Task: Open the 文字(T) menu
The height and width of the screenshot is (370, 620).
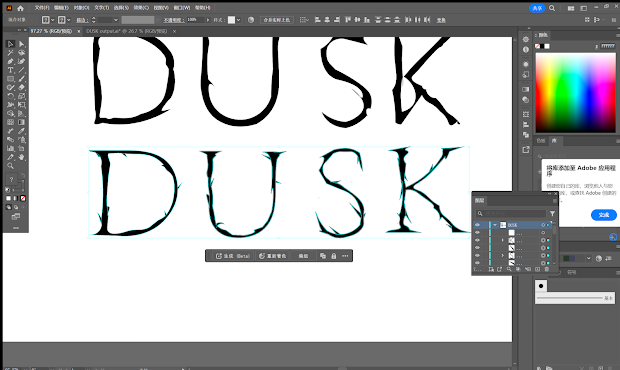Action: pyautogui.click(x=101, y=8)
